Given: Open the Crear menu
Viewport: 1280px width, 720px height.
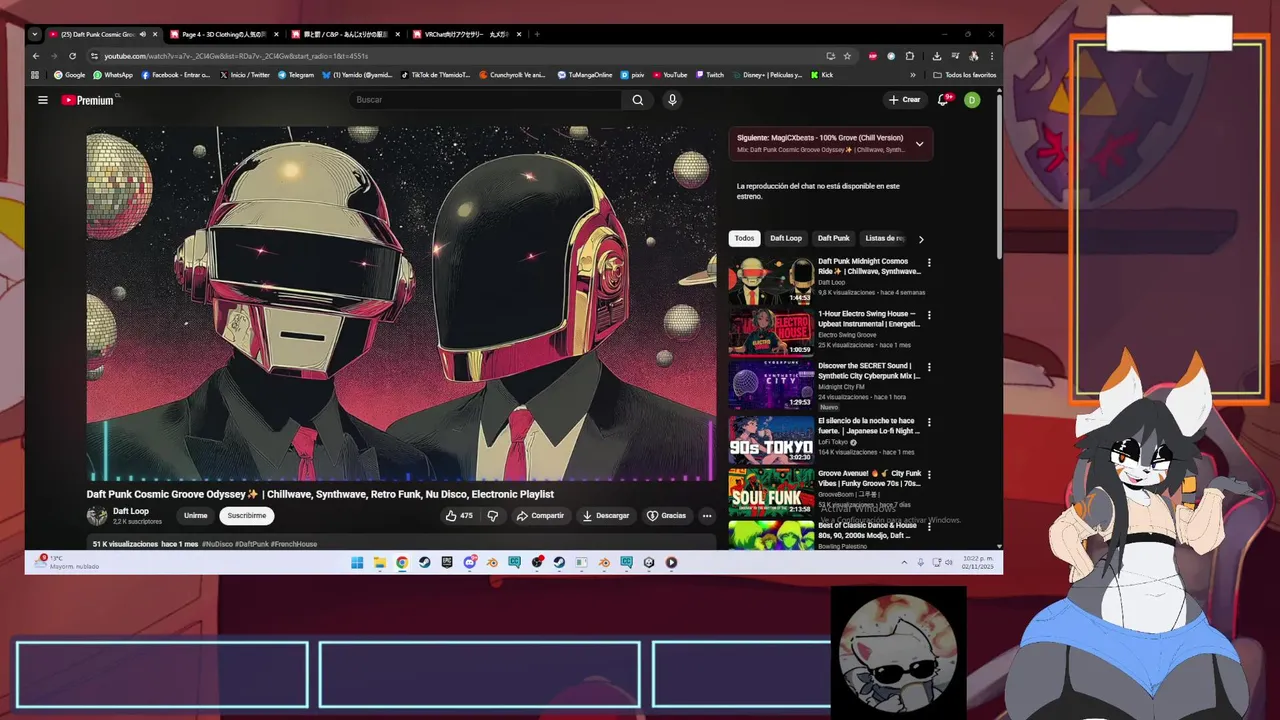Looking at the screenshot, I should (x=905, y=100).
